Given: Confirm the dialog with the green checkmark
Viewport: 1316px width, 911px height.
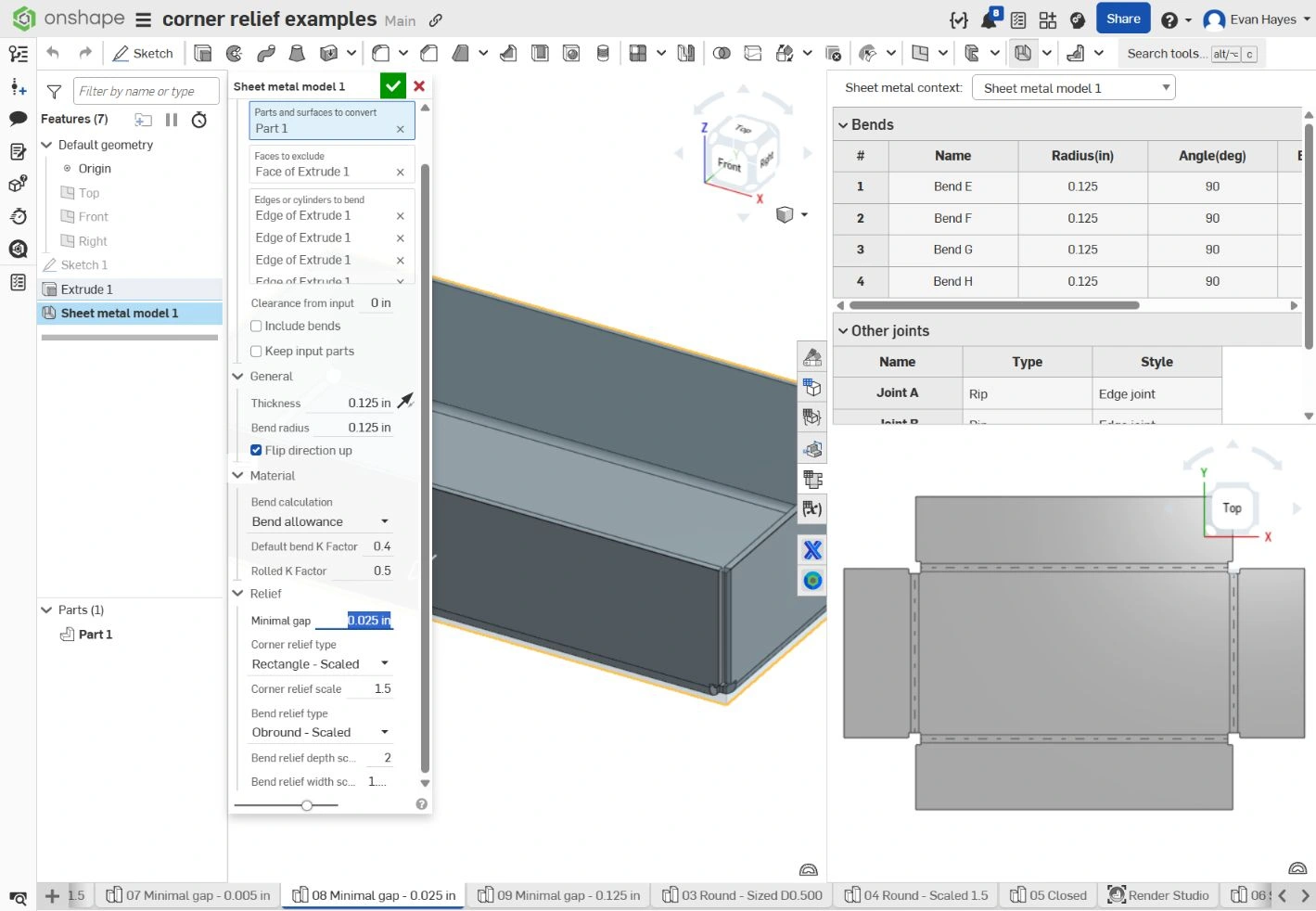Looking at the screenshot, I should pos(393,86).
